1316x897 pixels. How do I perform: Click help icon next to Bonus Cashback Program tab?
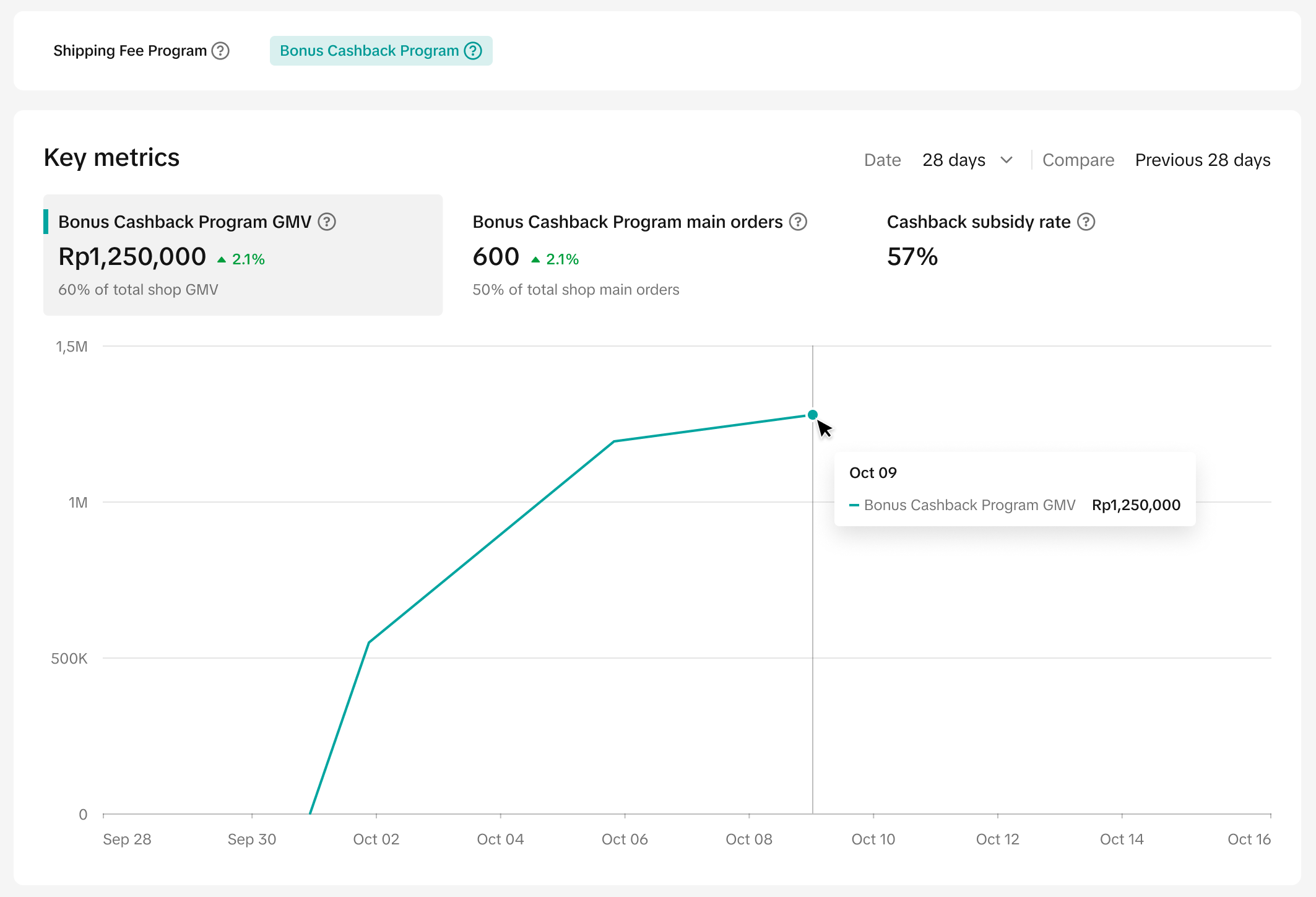pos(473,51)
